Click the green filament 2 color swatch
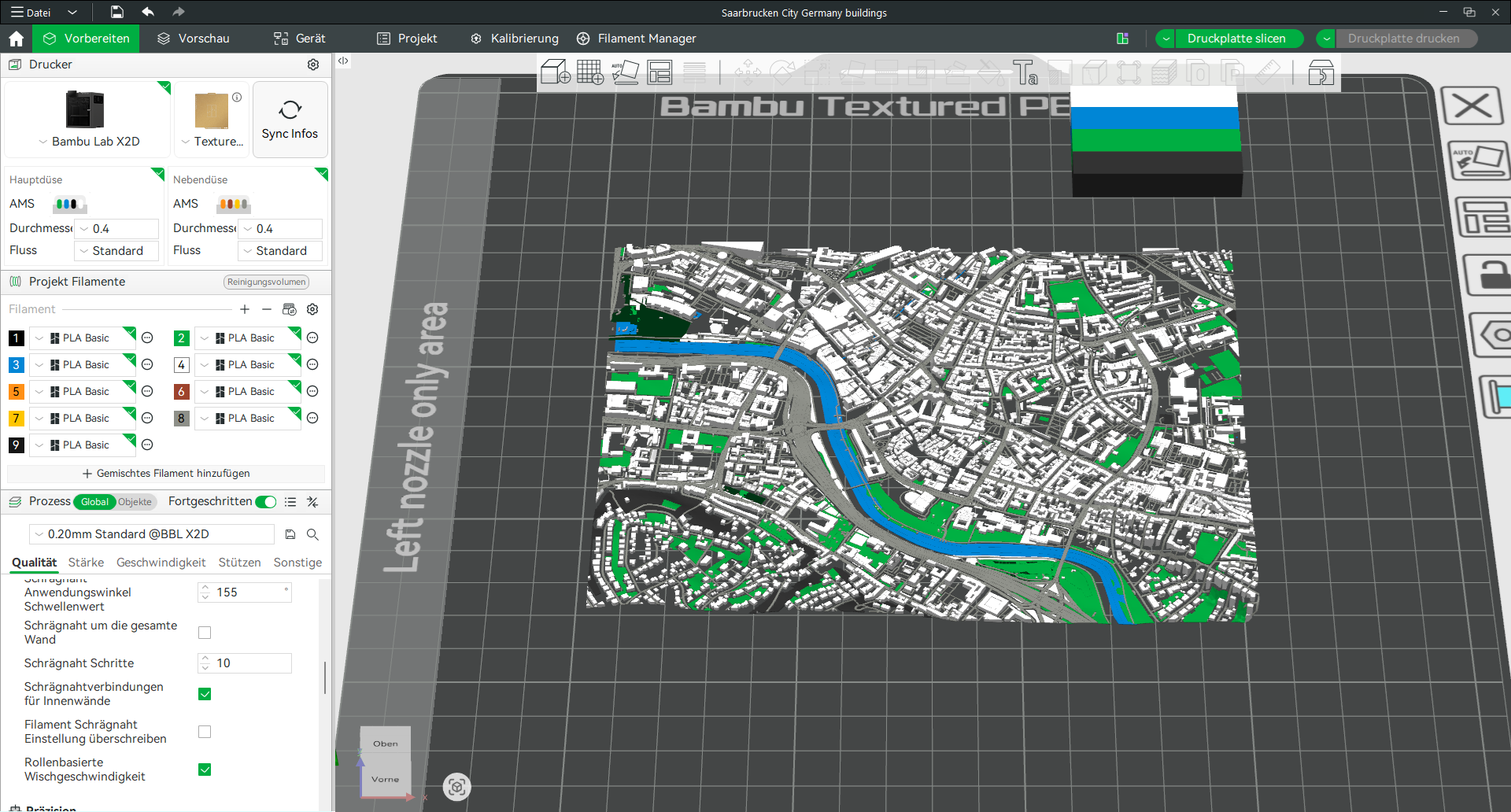The height and width of the screenshot is (812, 1511). pos(181,338)
